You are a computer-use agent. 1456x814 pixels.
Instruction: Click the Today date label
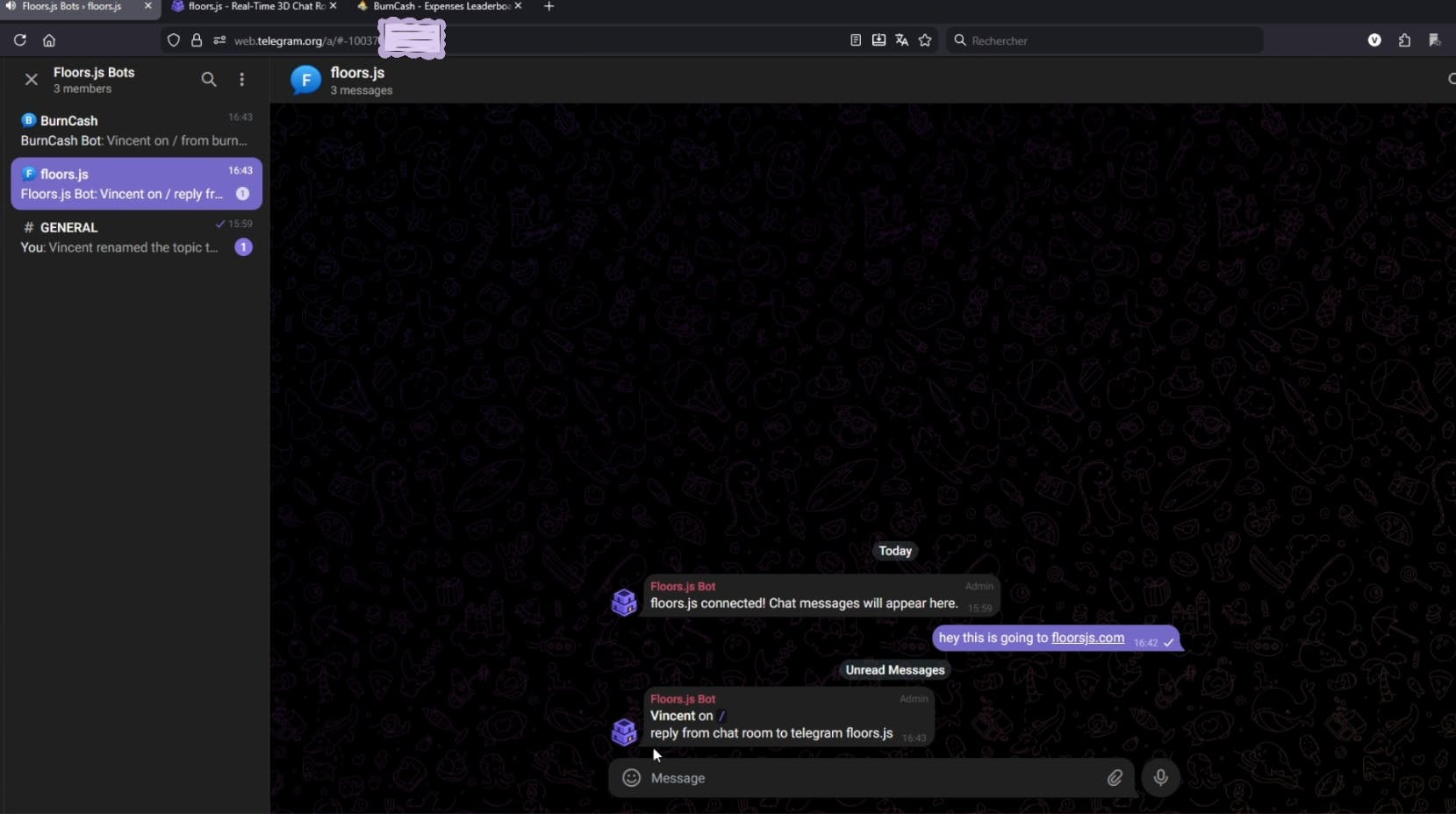pyautogui.click(x=895, y=551)
